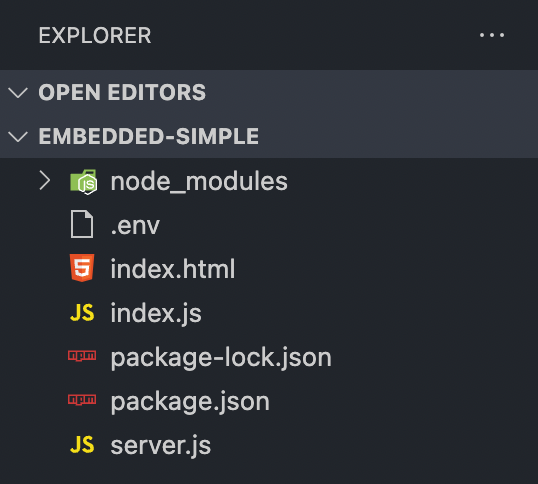538x484 pixels.
Task: Click the EXPLORER panel title
Action: tap(95, 35)
